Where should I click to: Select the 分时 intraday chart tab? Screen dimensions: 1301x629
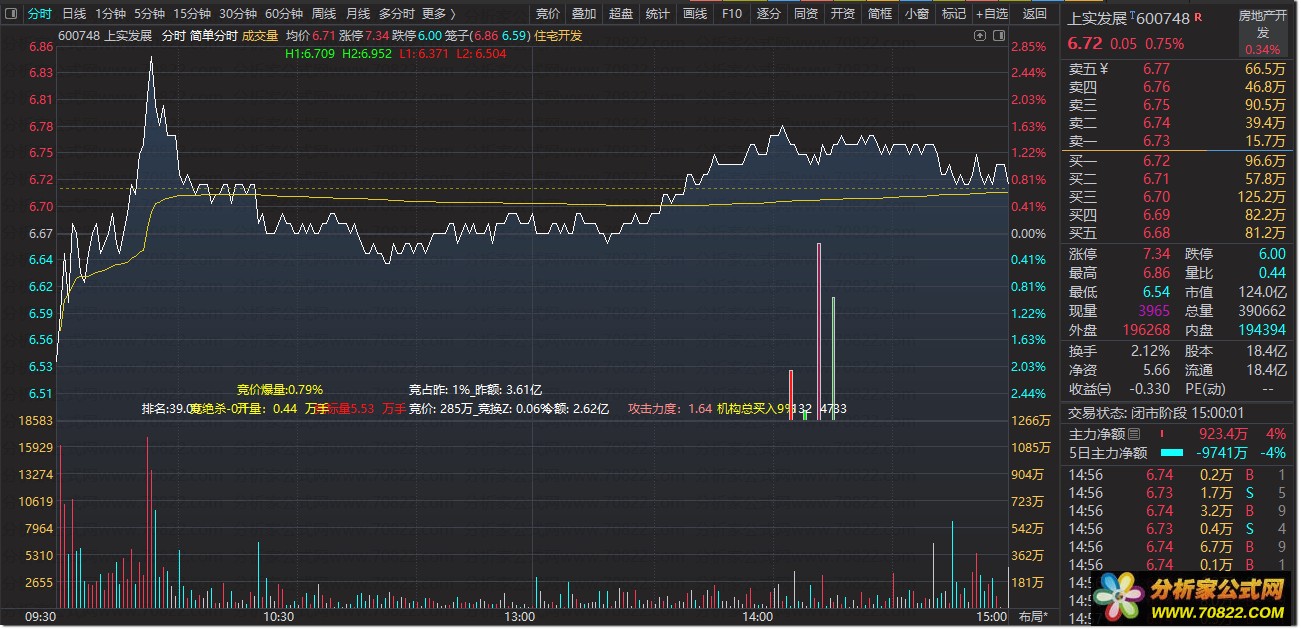coord(39,14)
